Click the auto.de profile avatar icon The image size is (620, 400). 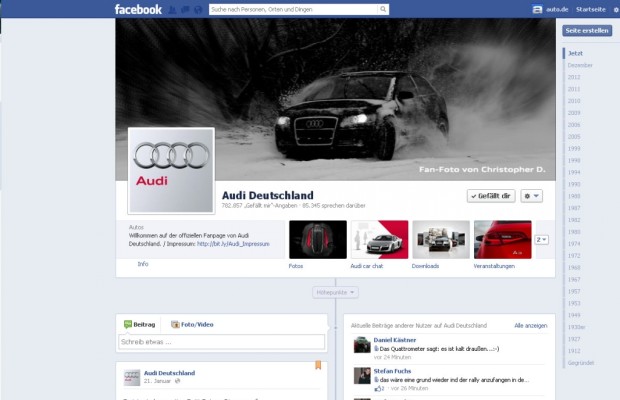537,9
